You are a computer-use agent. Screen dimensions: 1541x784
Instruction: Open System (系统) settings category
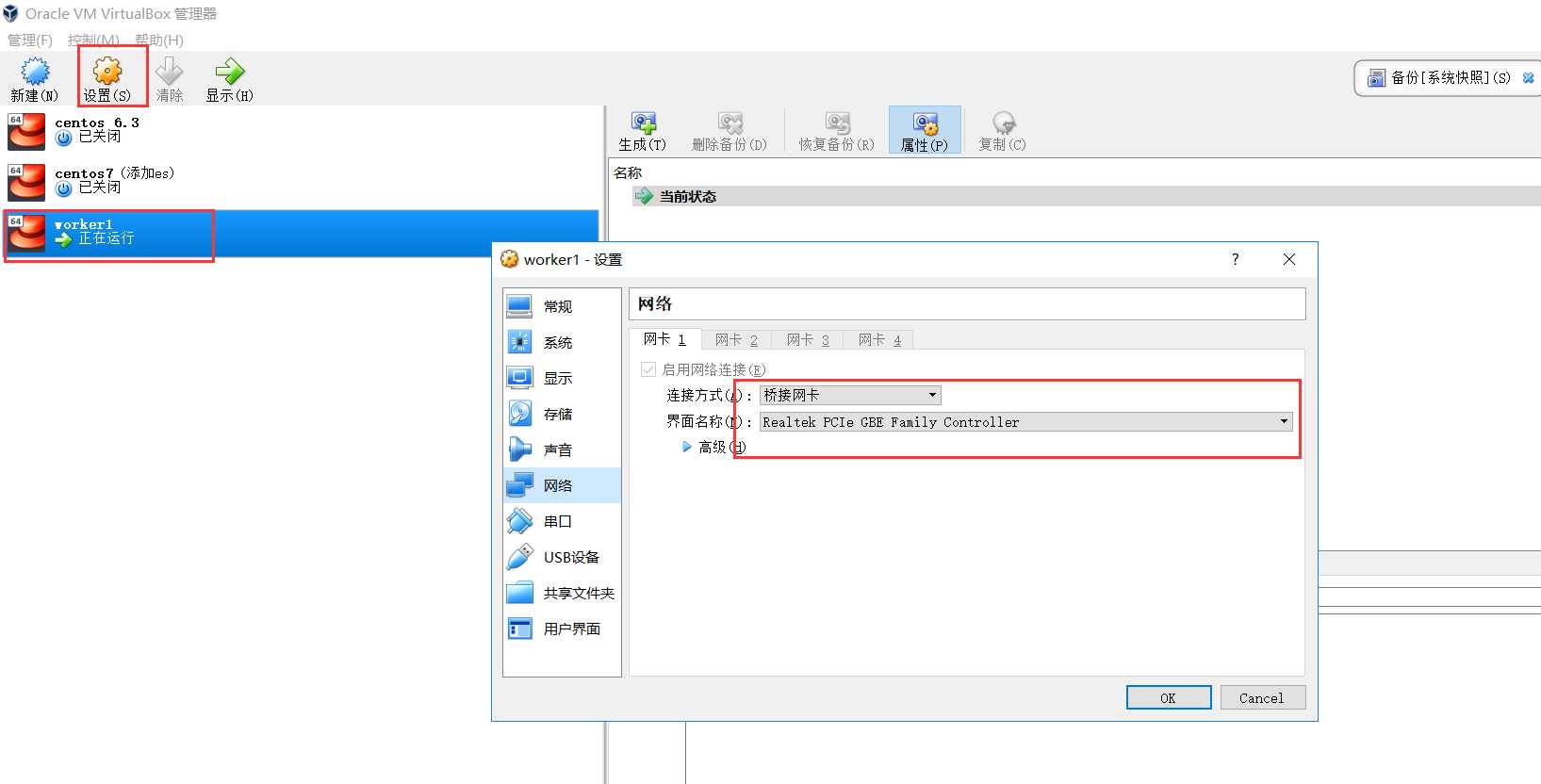point(562,342)
